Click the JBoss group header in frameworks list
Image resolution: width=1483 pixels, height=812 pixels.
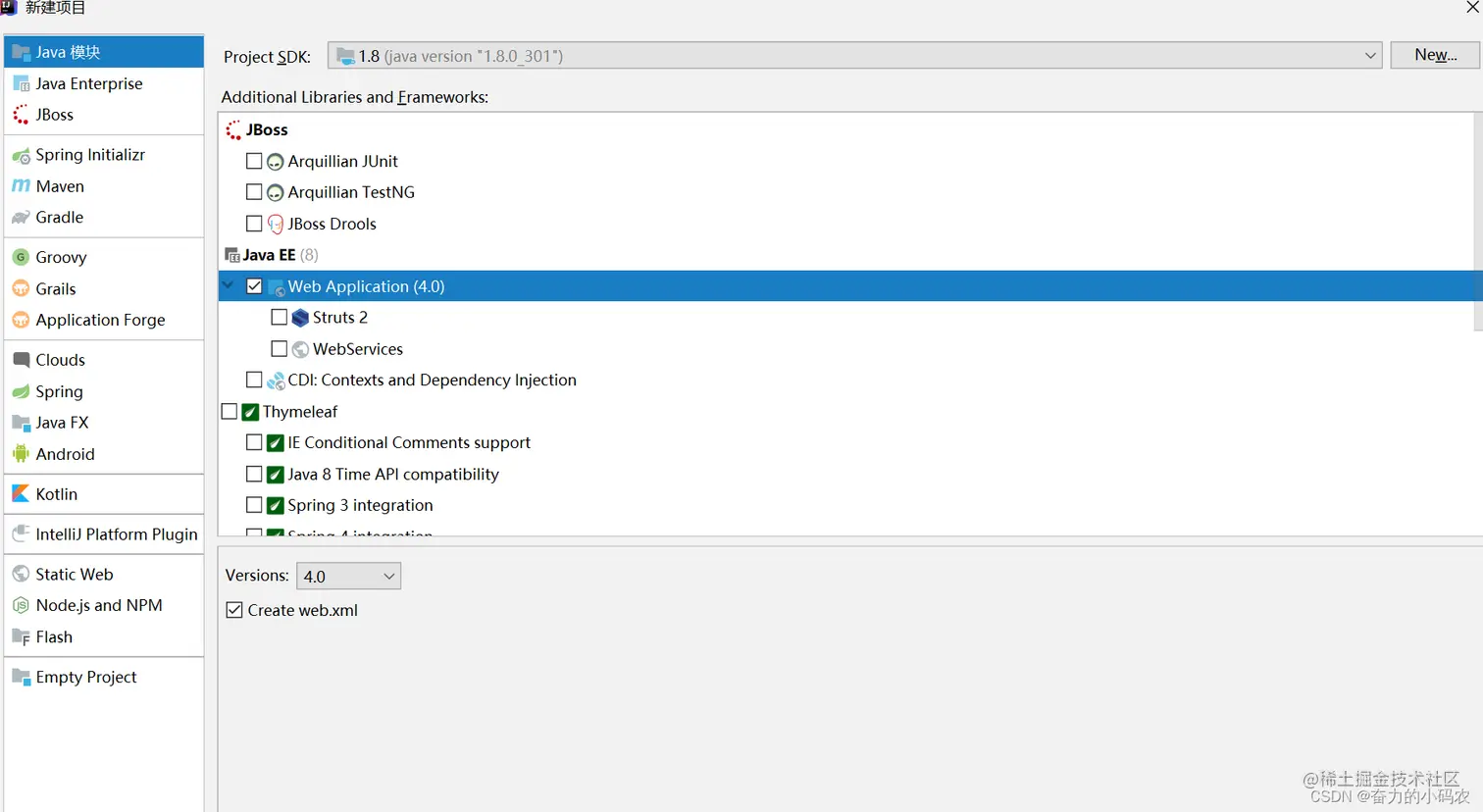[x=267, y=129]
